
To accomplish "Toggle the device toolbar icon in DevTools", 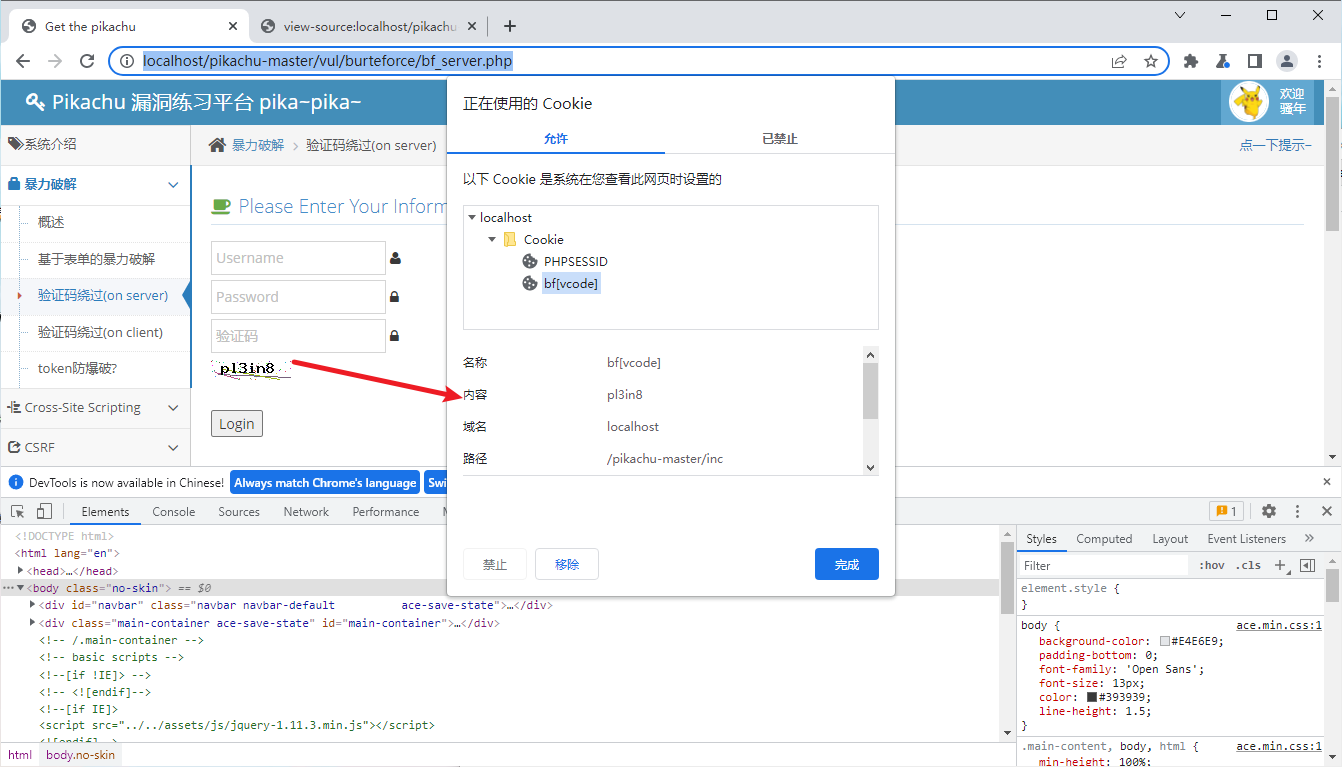I will (44, 511).
